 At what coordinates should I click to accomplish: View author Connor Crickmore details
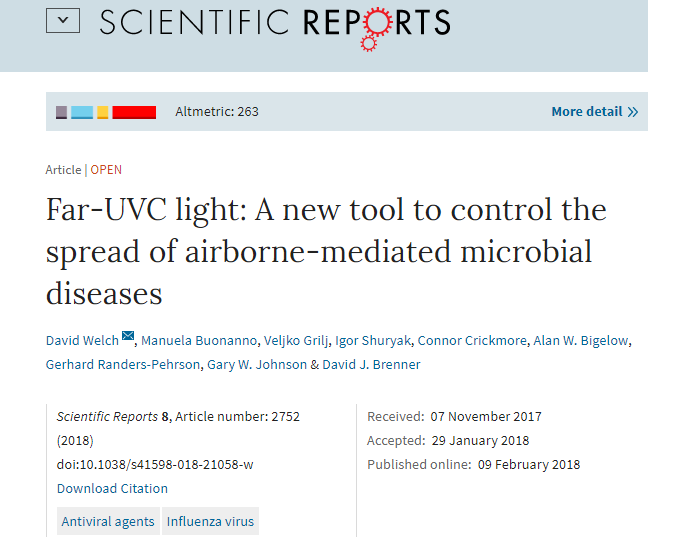[472, 340]
